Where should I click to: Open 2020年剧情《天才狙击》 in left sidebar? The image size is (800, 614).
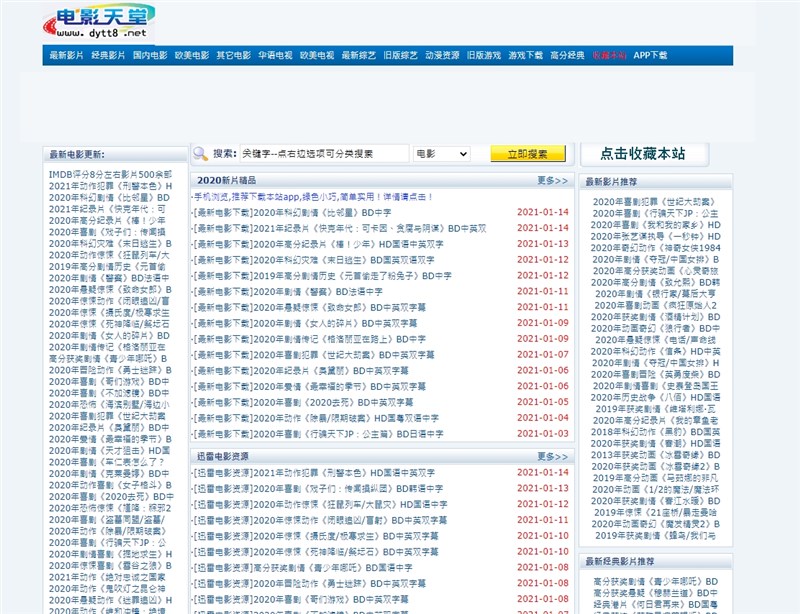coord(110,451)
